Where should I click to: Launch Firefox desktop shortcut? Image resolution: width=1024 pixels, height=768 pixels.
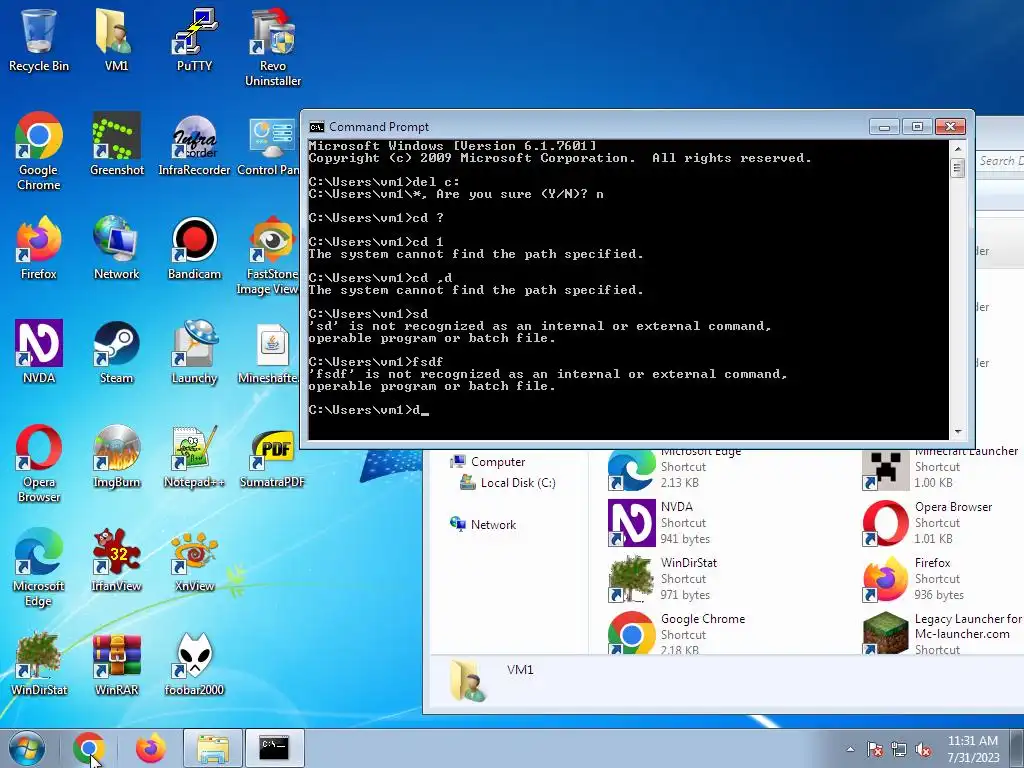click(39, 247)
